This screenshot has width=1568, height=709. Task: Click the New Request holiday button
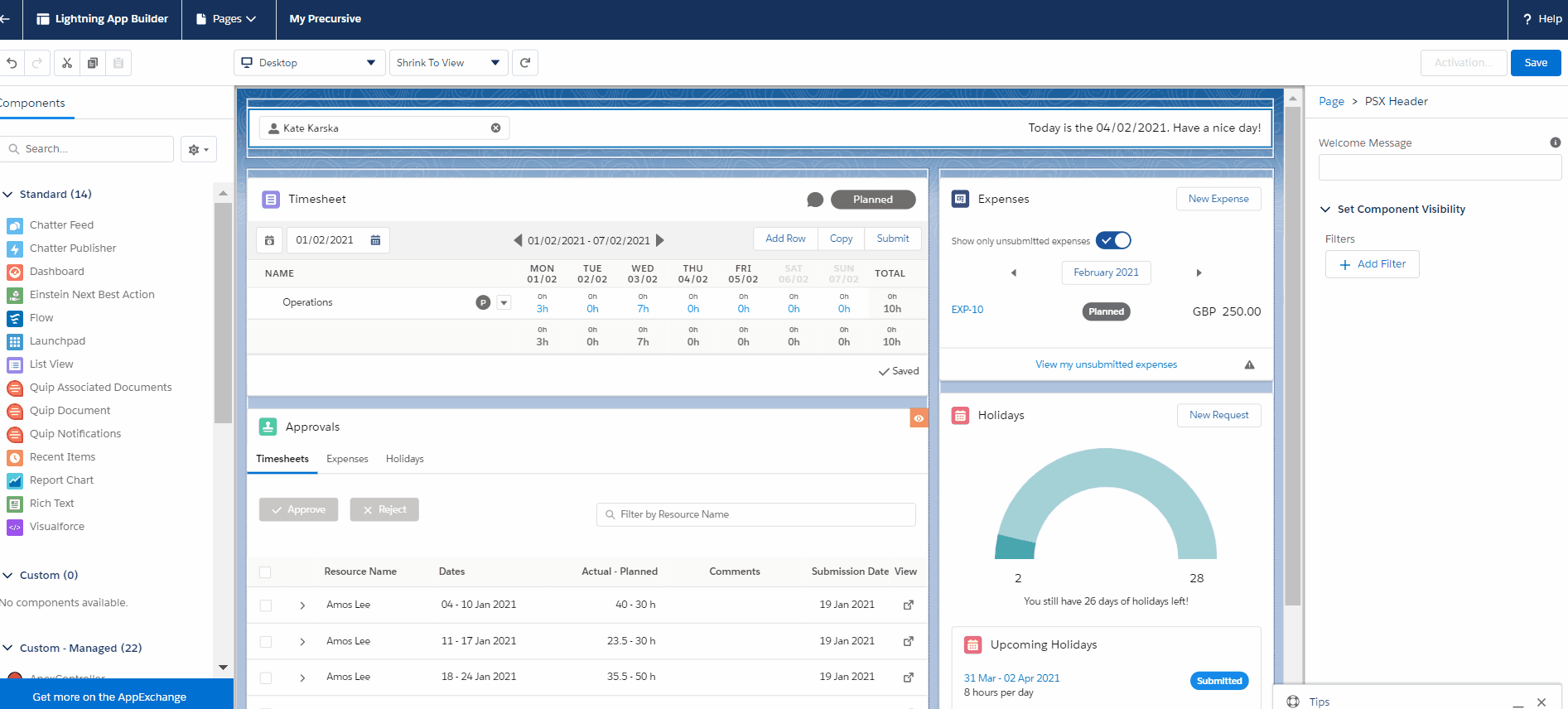coord(1218,415)
